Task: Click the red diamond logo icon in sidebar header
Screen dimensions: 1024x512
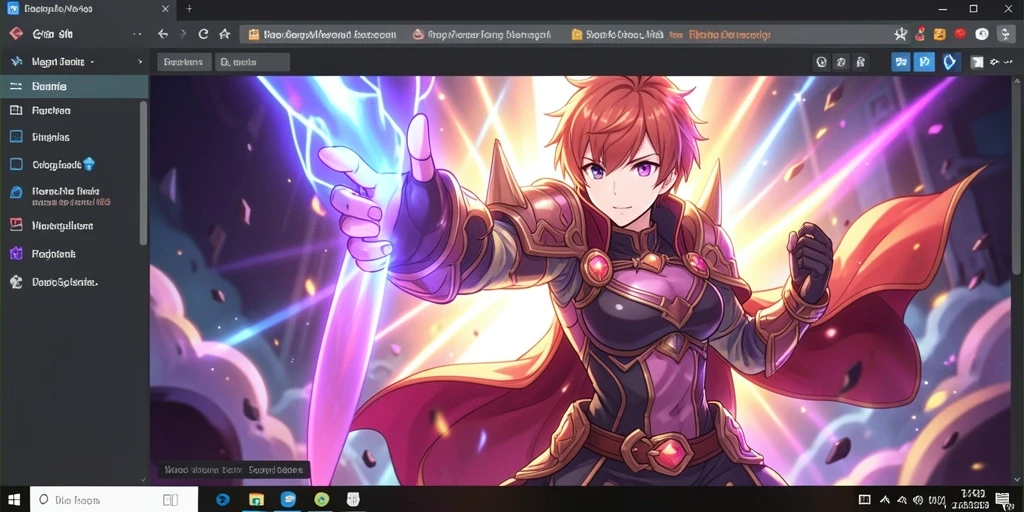Action: click(x=16, y=34)
